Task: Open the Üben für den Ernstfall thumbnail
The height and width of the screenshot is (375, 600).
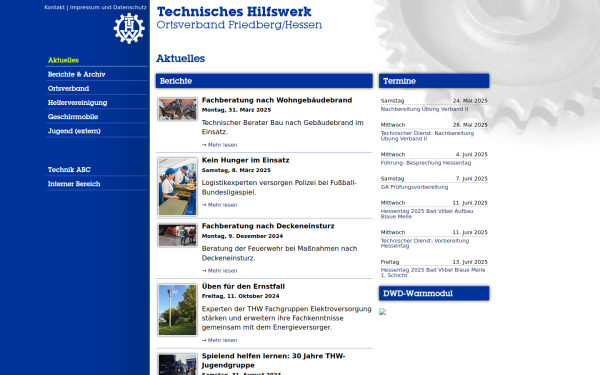Action: pyautogui.click(x=178, y=310)
